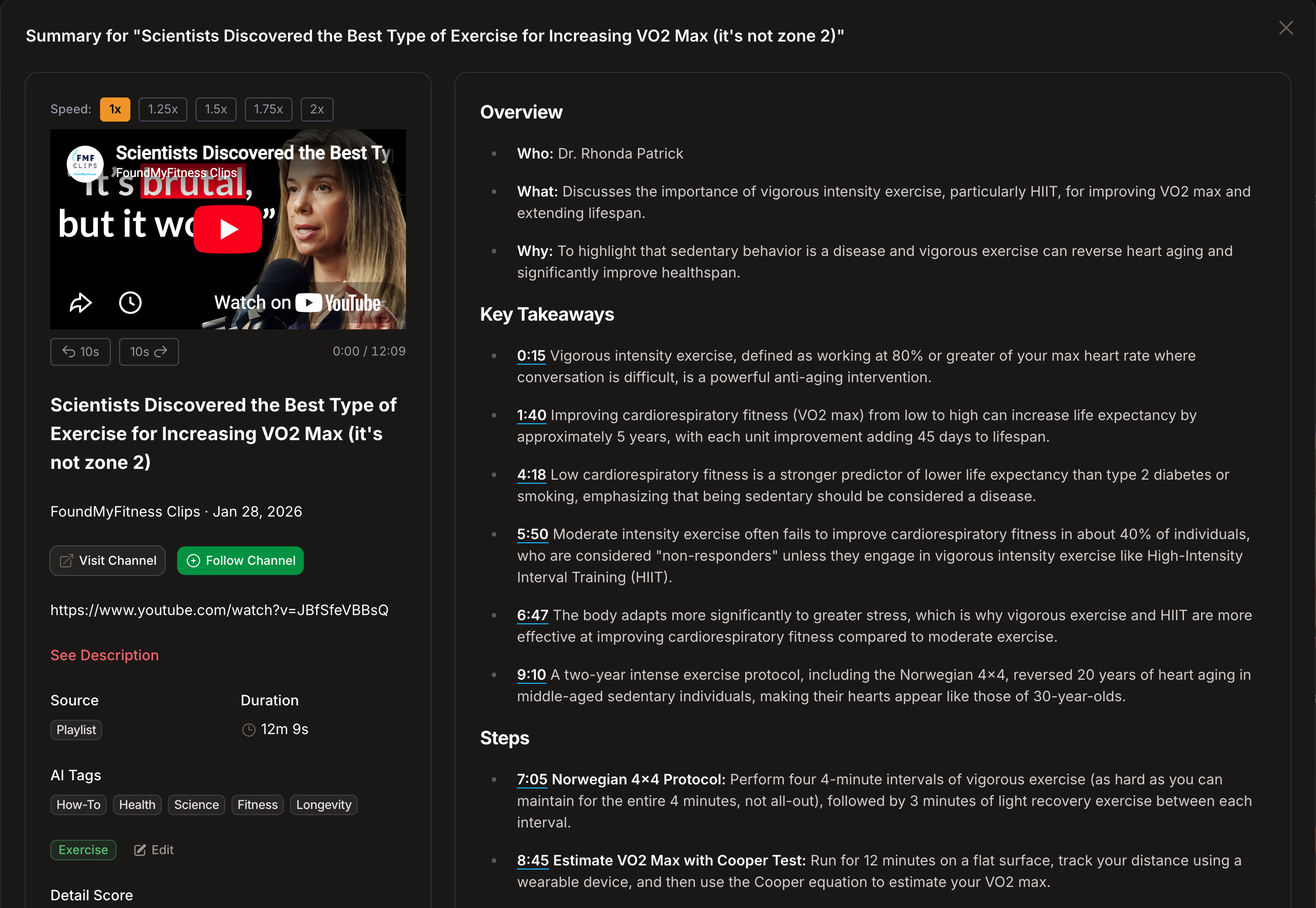Click 'FoundMyFitness Clips · Jan 28, 2026' text
The image size is (1316, 908).
pyautogui.click(x=177, y=511)
